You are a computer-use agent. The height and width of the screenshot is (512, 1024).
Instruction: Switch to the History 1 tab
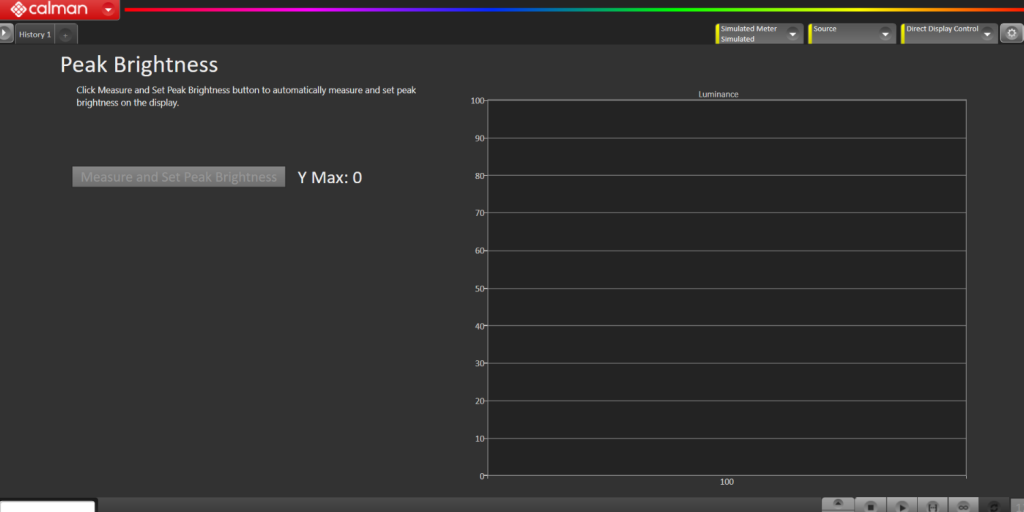(x=34, y=34)
